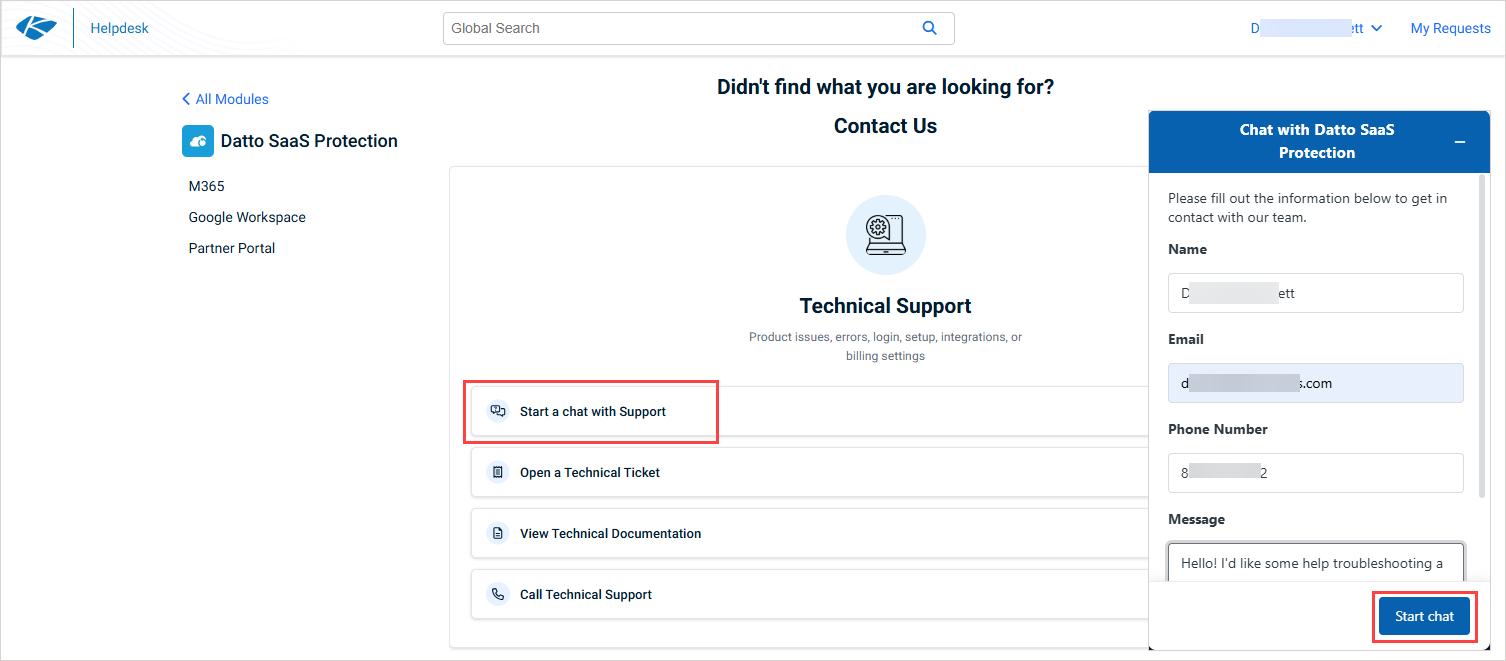Click the Datto SaaS Protection cloud icon
The height and width of the screenshot is (661, 1506).
(198, 141)
